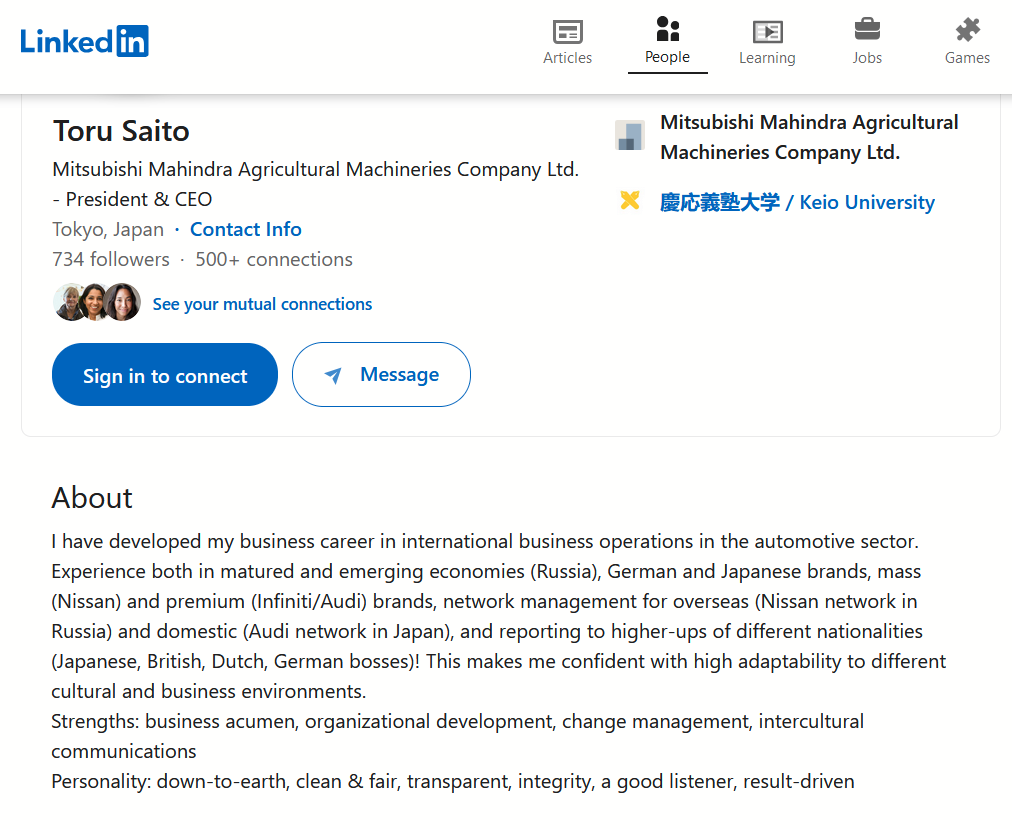Screen dimensions: 1012x829
Task: Switch to the Jobs tab label
Action: click(867, 58)
